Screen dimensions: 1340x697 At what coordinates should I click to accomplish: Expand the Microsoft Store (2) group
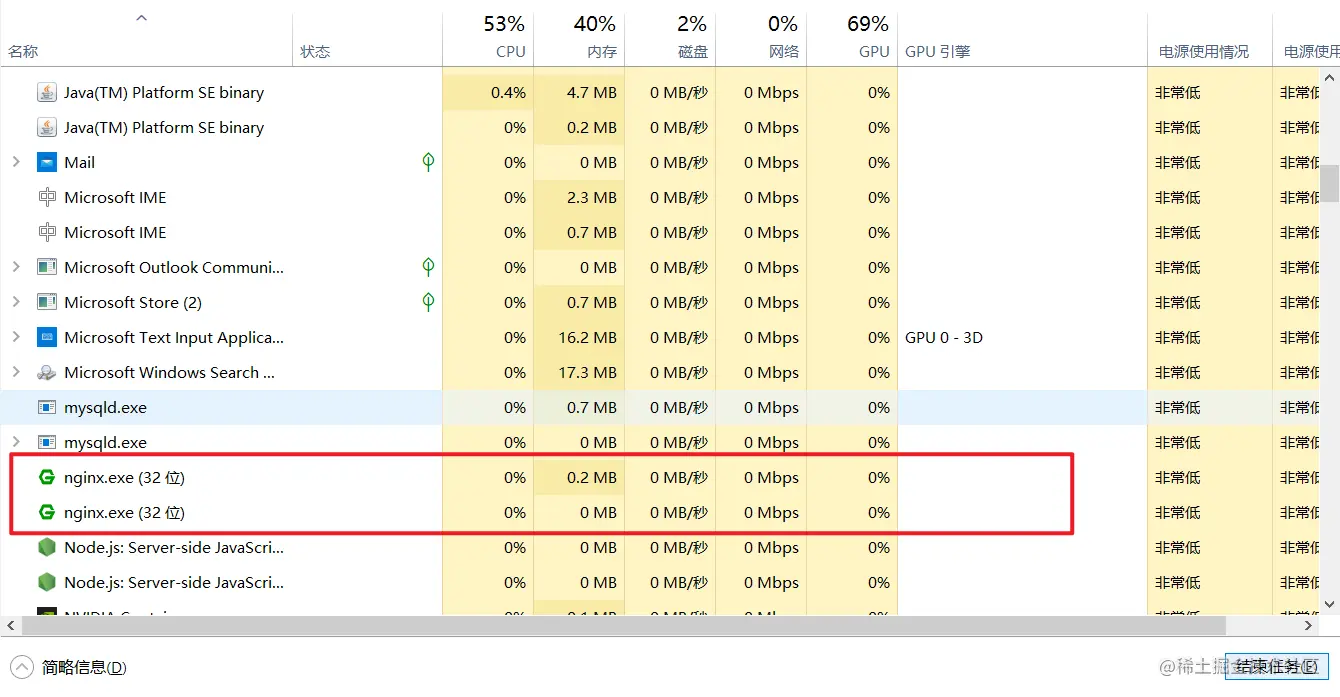pyautogui.click(x=15, y=302)
